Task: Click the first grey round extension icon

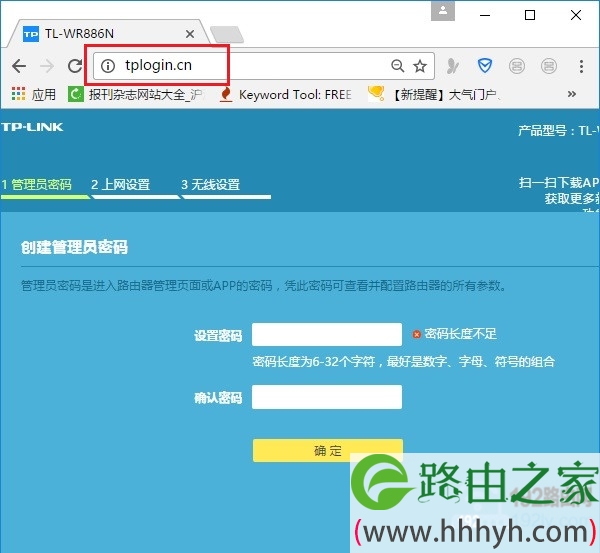Action: [x=517, y=66]
